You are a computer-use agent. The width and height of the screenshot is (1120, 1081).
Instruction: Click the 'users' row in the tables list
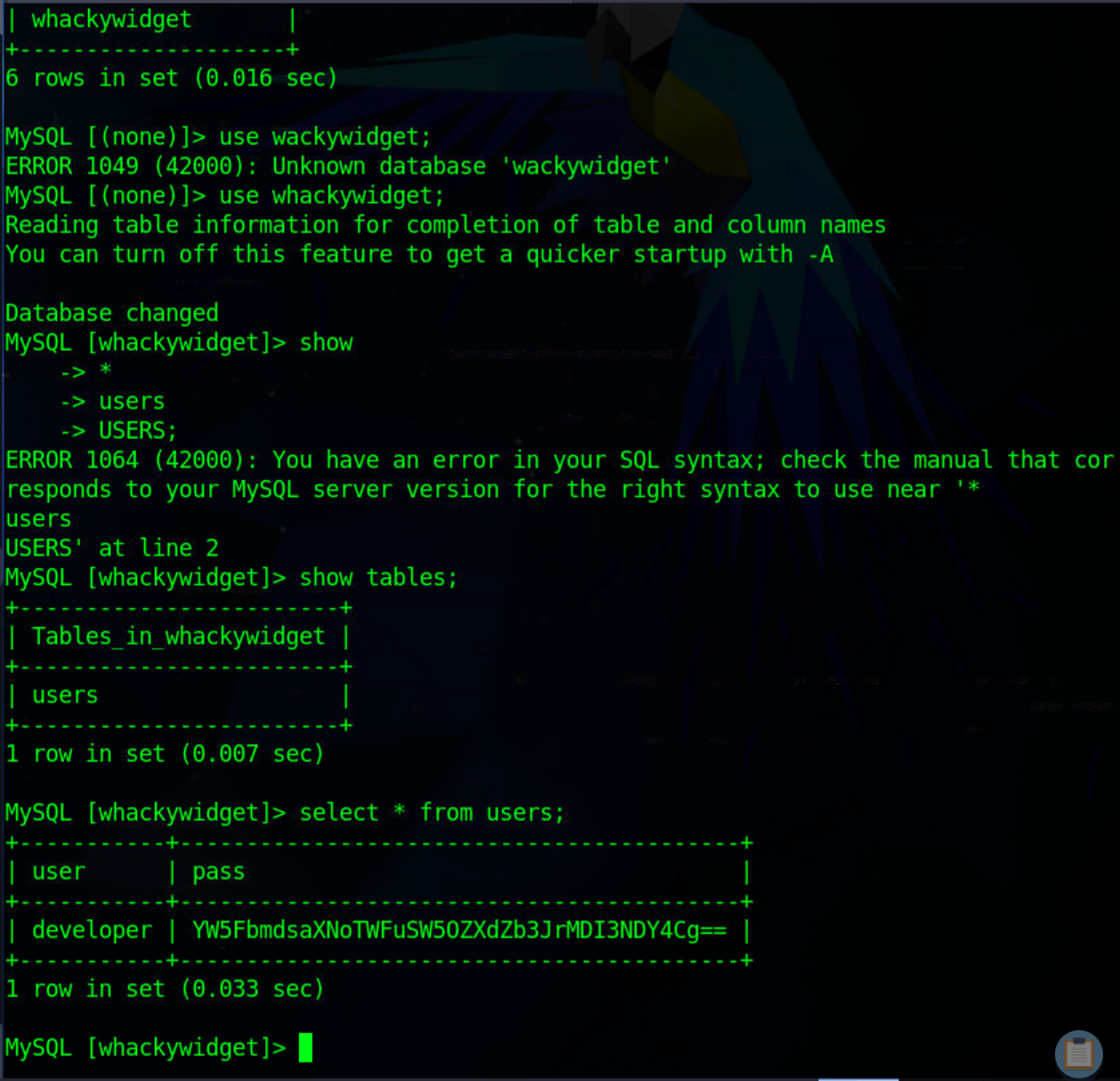pyautogui.click(x=65, y=695)
